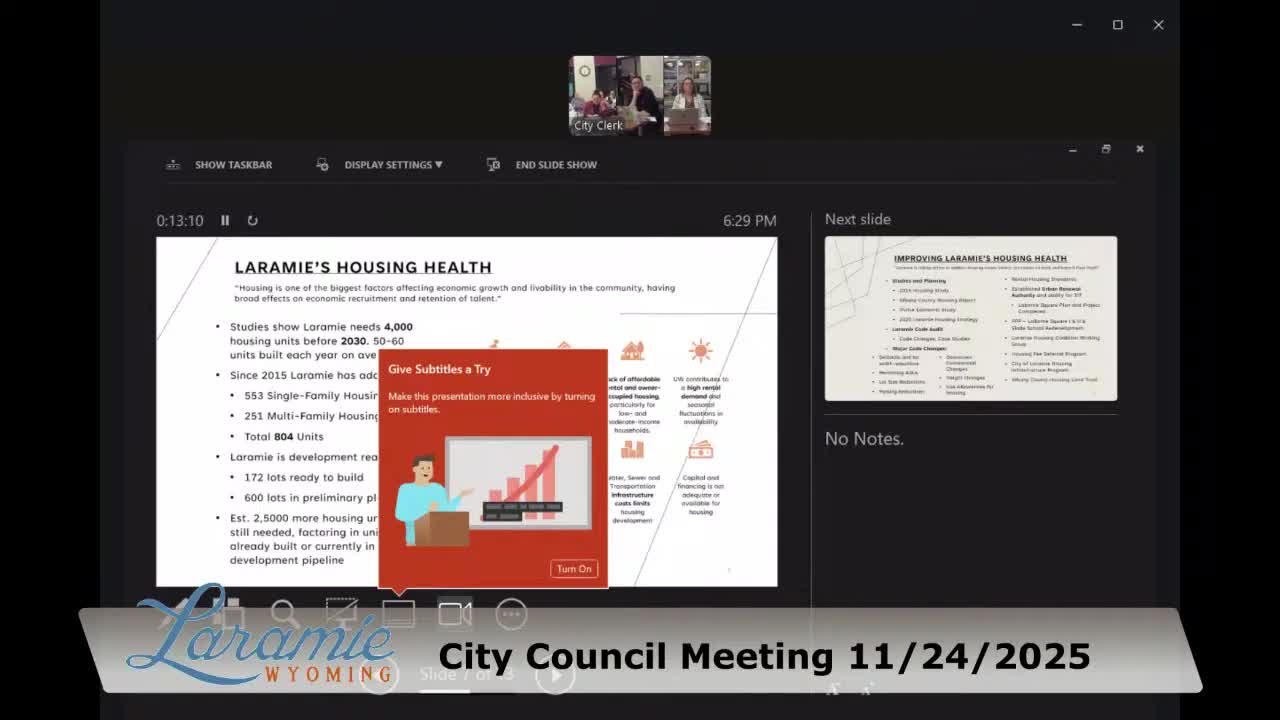Close the outer video window

click(x=1158, y=25)
